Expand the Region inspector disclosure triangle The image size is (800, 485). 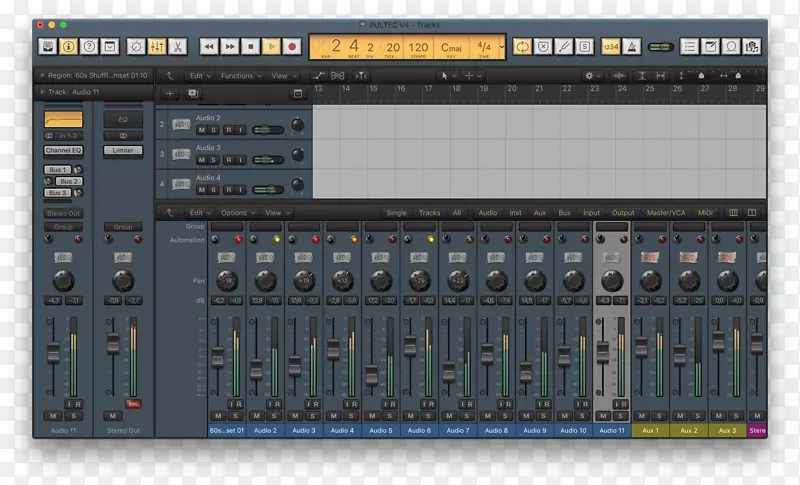pos(41,75)
